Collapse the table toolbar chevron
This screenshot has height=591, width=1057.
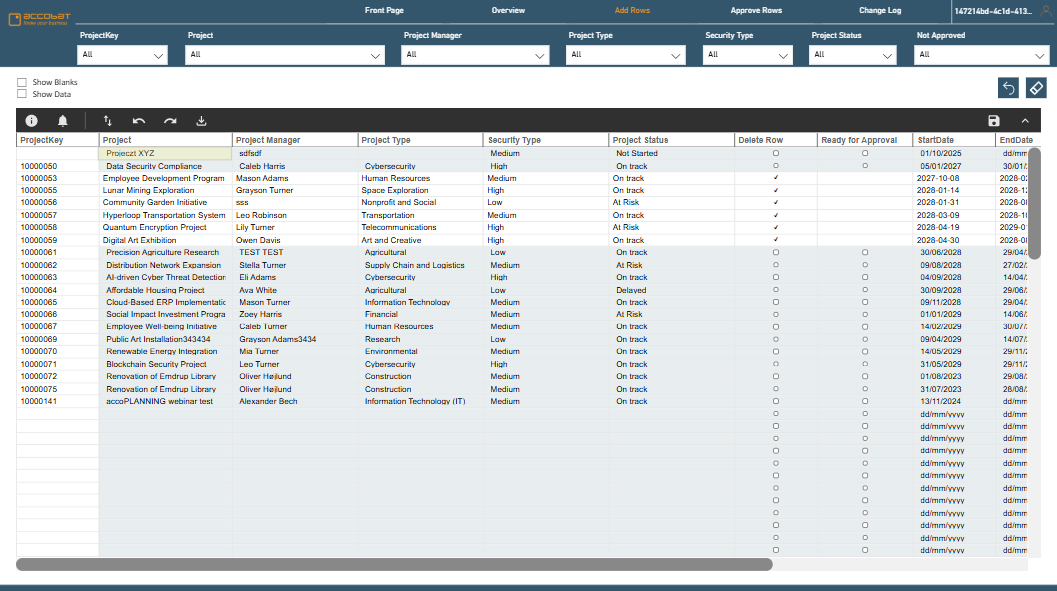click(x=1025, y=121)
